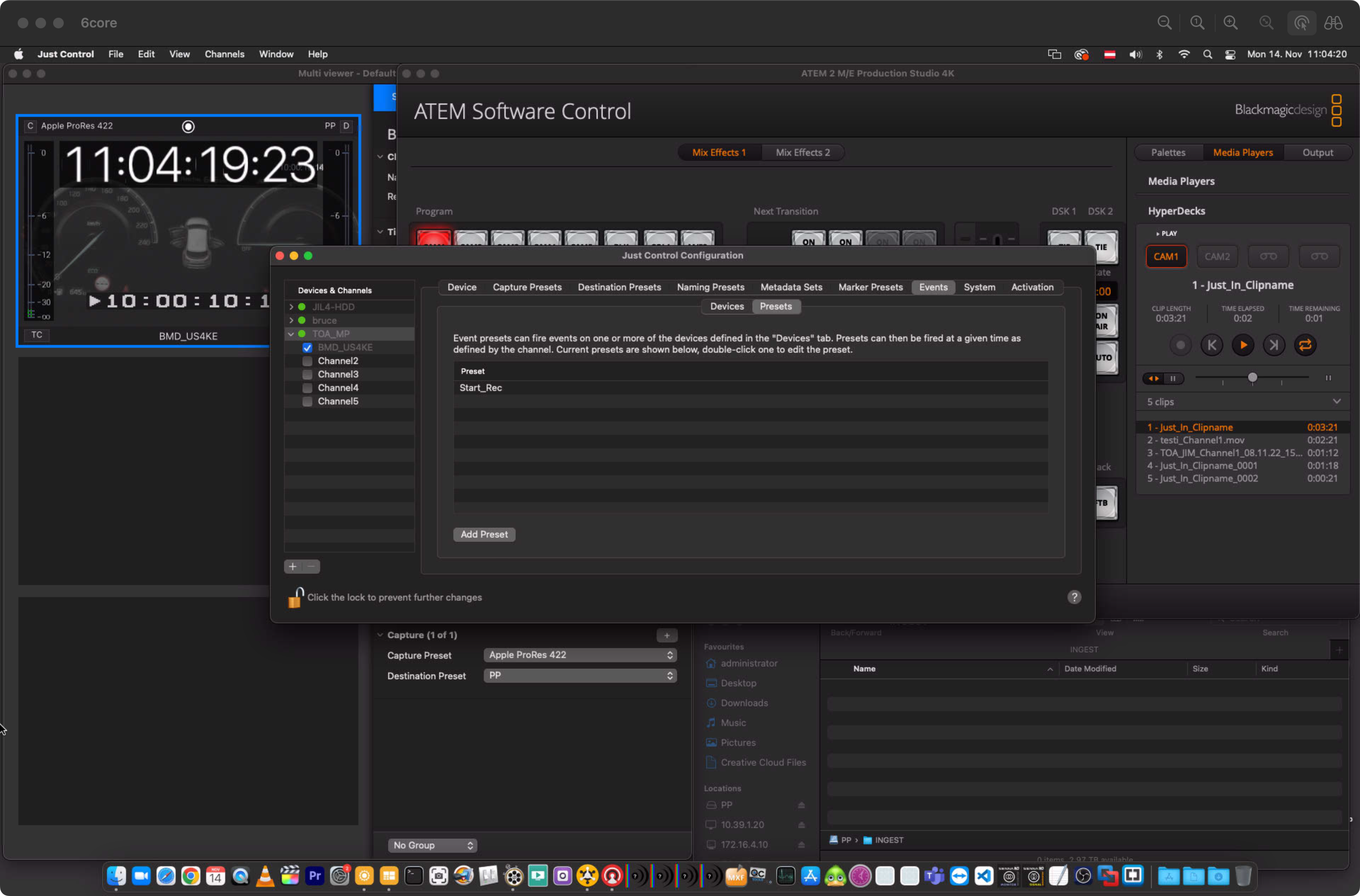Open the No Group dropdown
This screenshot has width=1360, height=896.
pos(433,845)
